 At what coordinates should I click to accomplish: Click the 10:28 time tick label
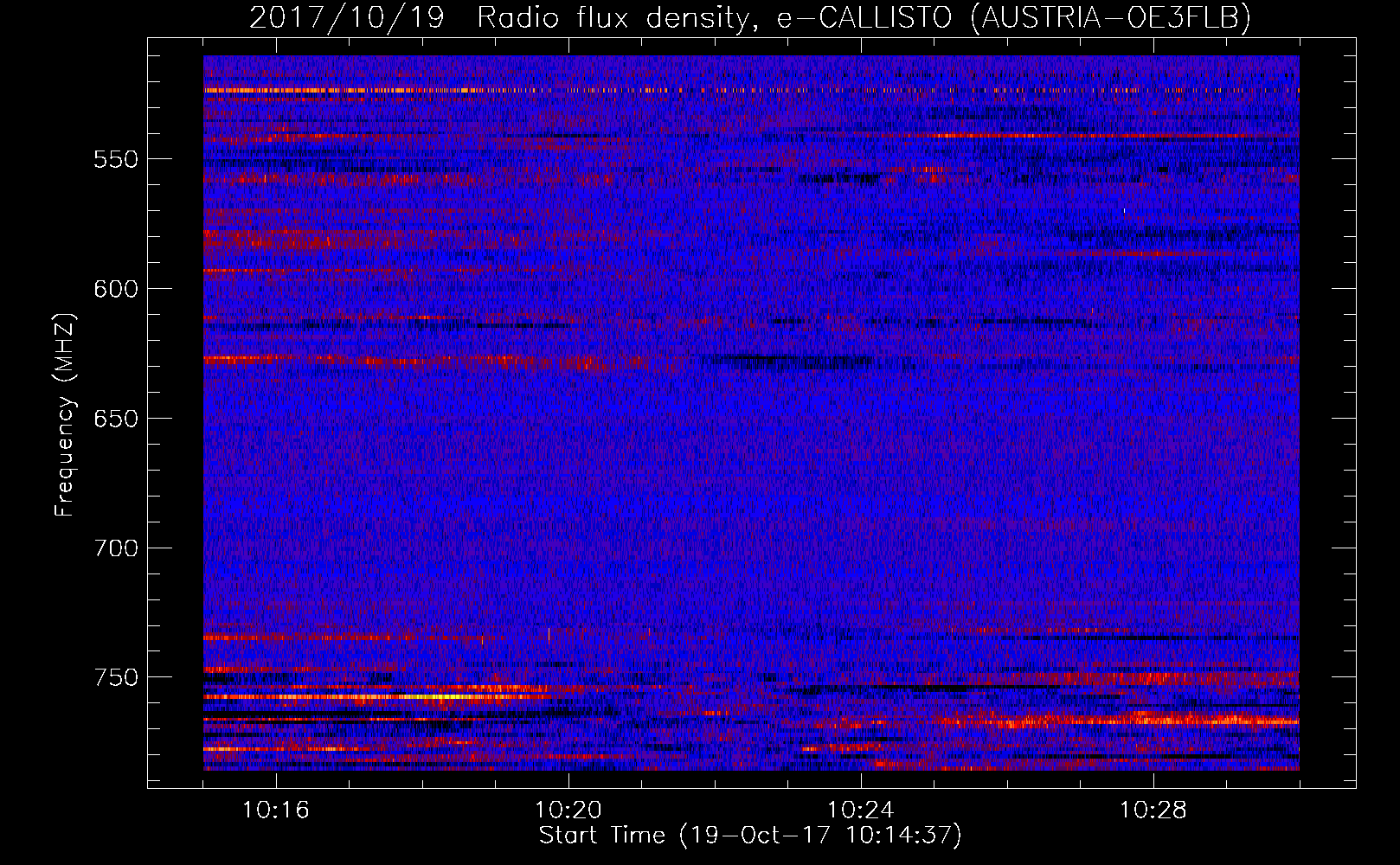[1153, 811]
